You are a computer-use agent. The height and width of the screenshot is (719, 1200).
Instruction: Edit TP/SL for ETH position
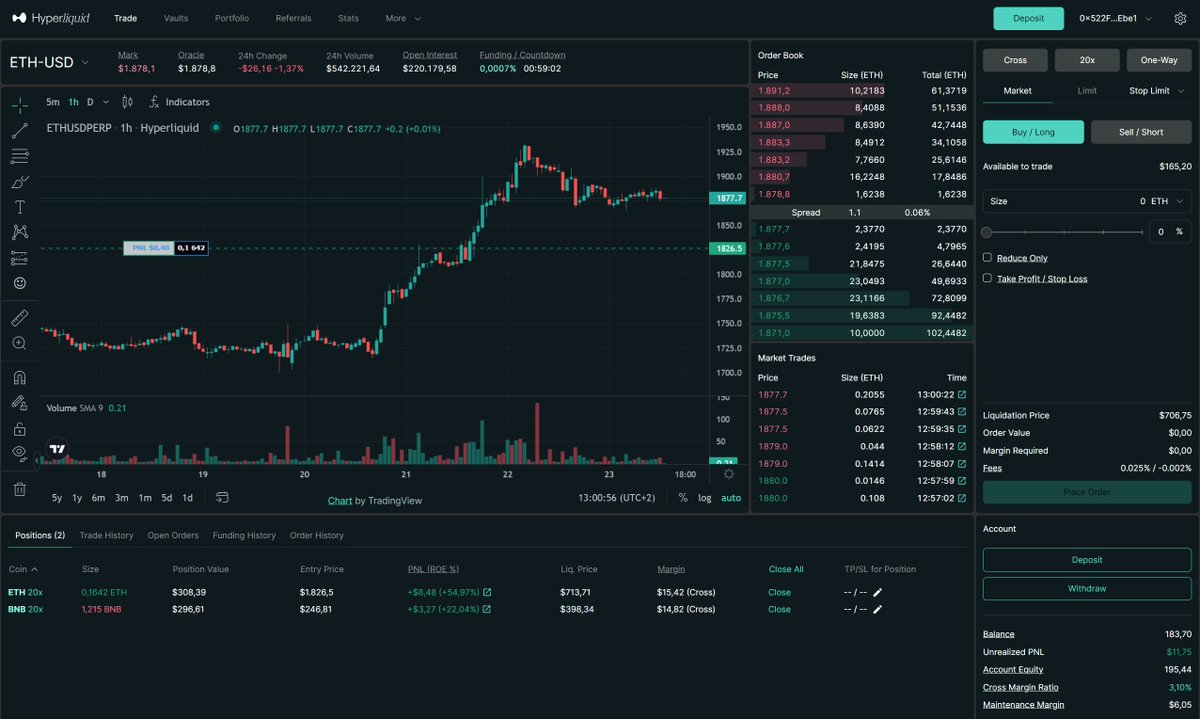(x=878, y=592)
